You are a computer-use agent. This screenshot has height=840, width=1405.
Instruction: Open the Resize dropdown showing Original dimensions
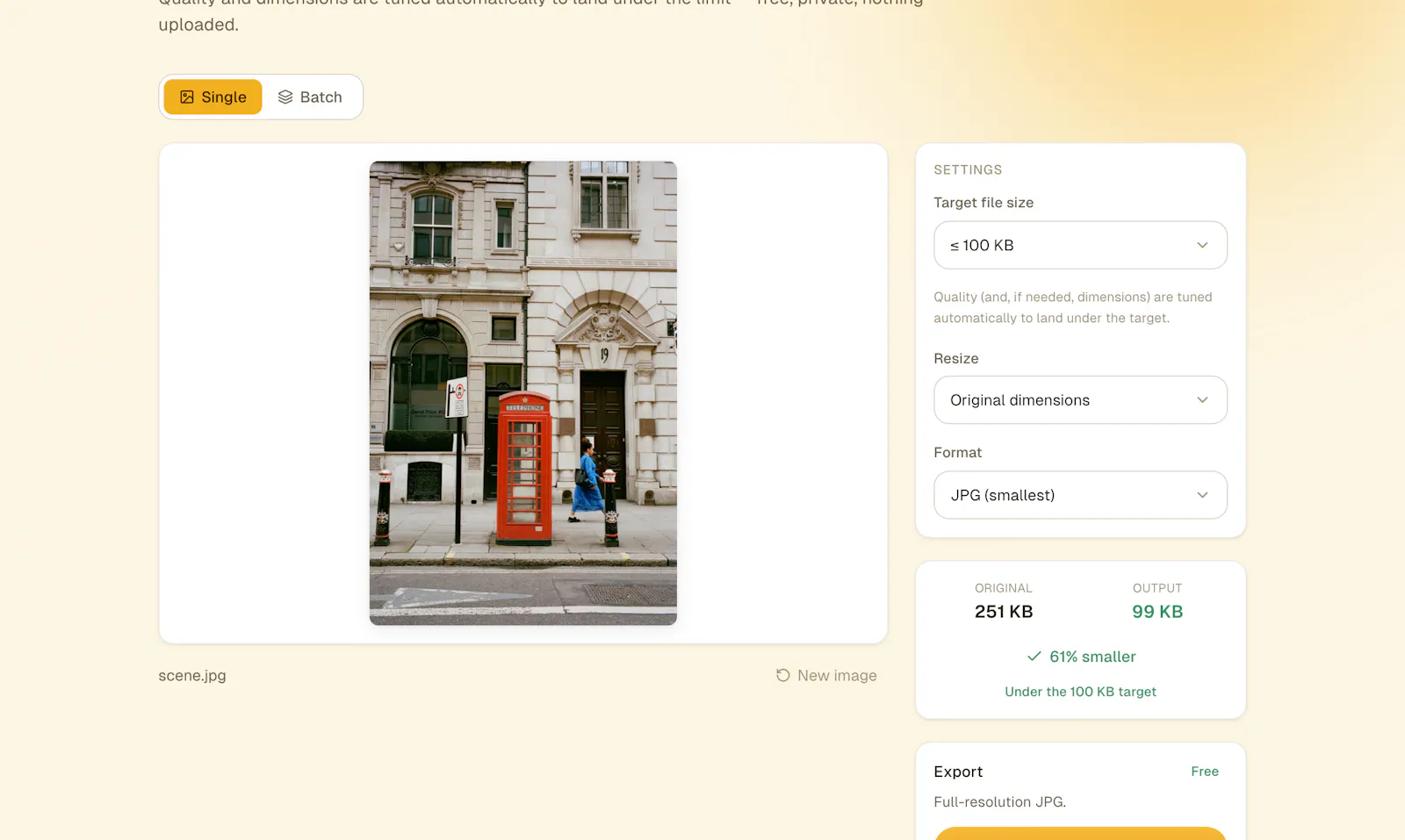coord(1080,400)
